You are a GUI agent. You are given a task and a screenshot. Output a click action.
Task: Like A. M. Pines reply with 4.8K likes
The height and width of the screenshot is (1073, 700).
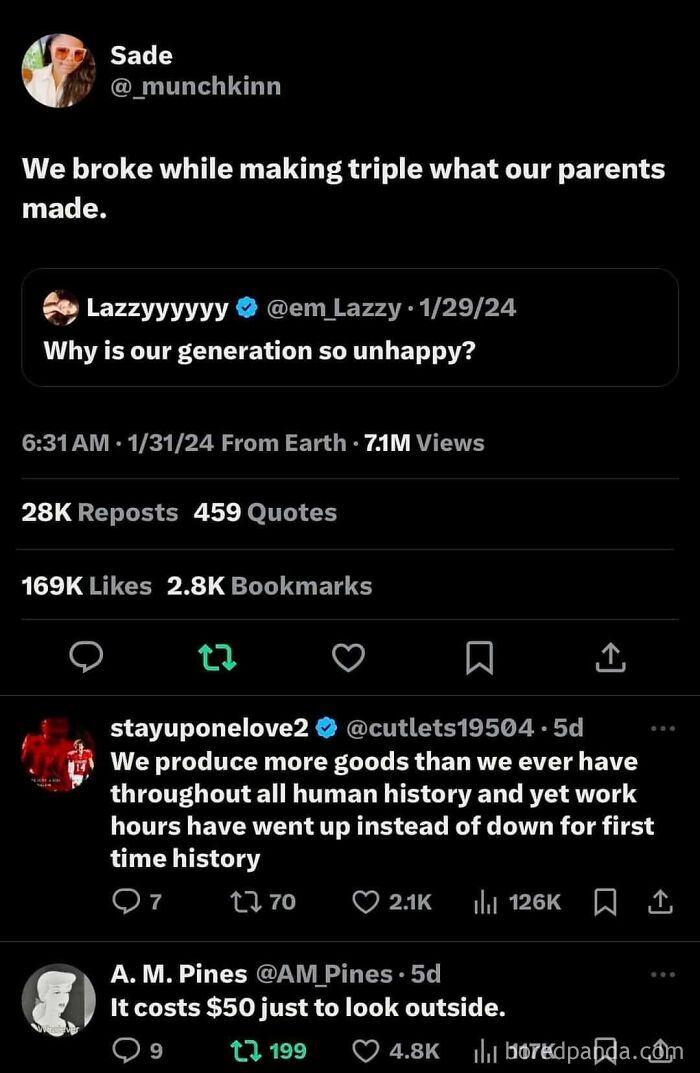click(366, 1050)
